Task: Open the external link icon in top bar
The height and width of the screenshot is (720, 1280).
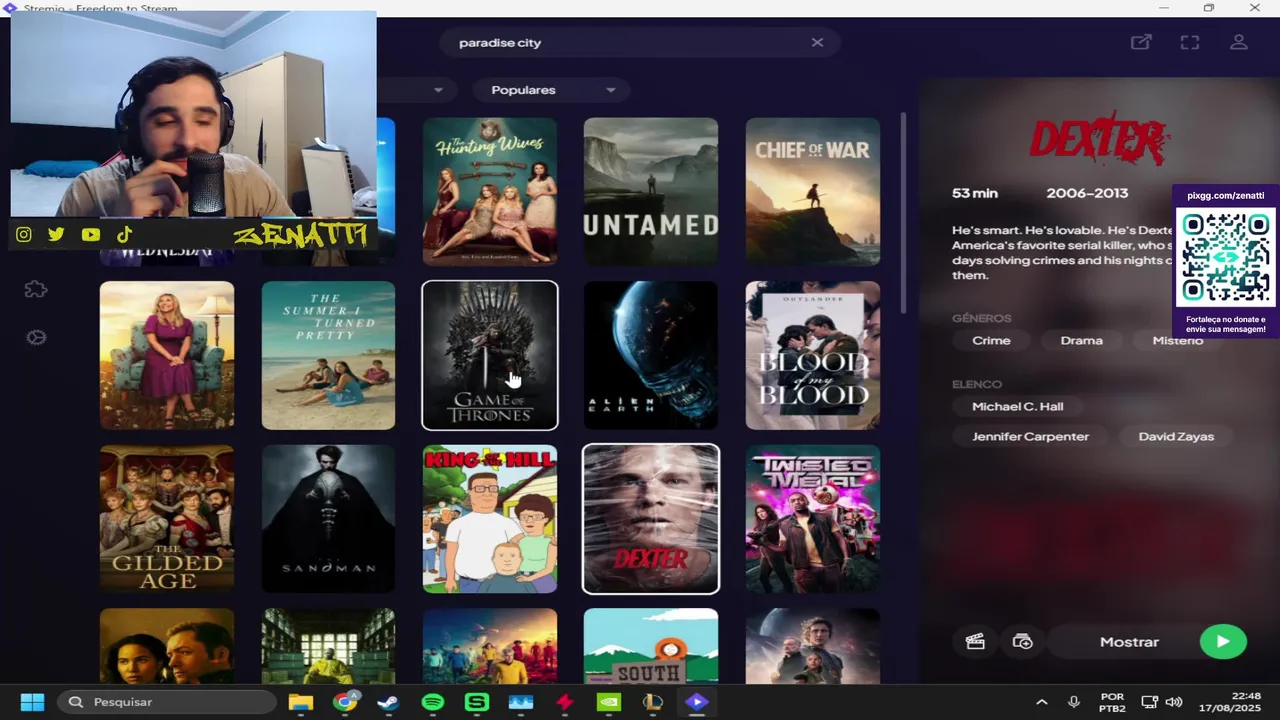Action: pos(1141,42)
